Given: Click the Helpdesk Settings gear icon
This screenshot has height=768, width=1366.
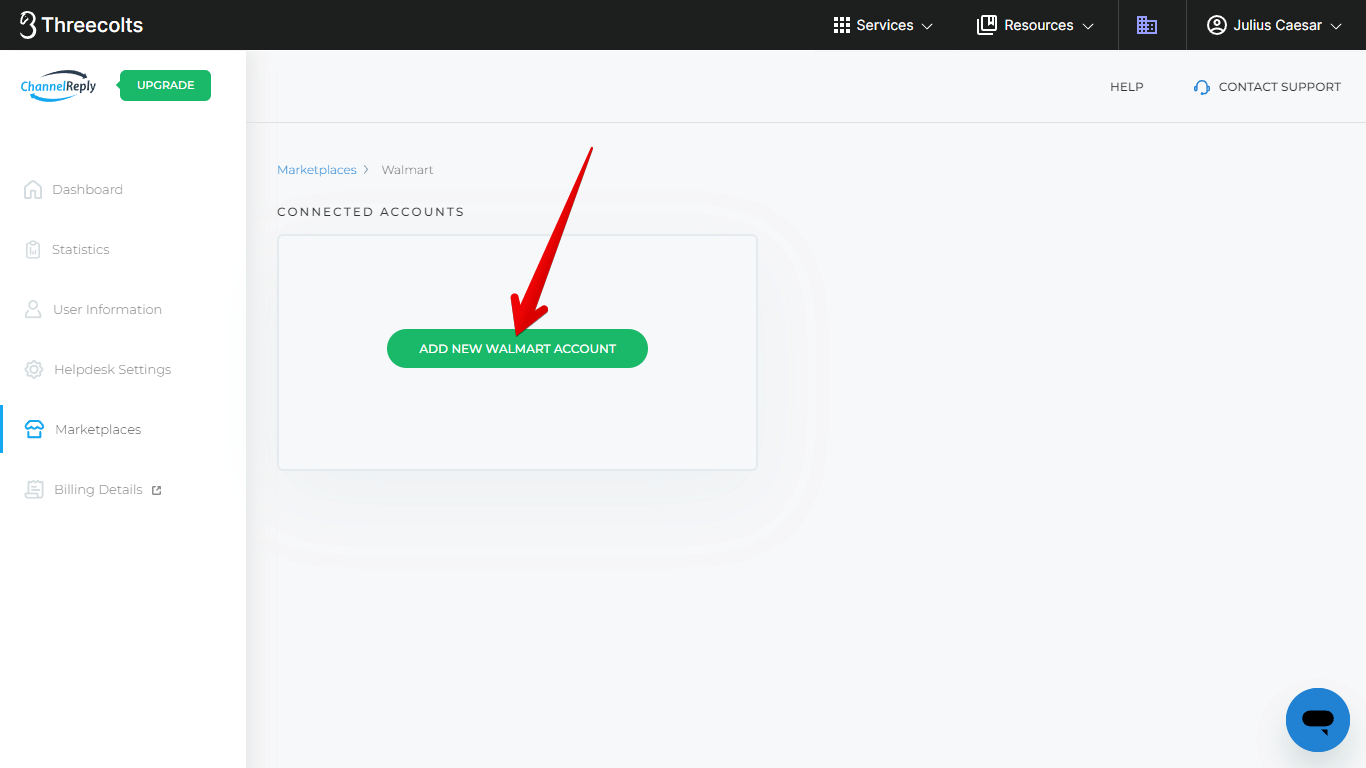Looking at the screenshot, I should pyautogui.click(x=34, y=369).
